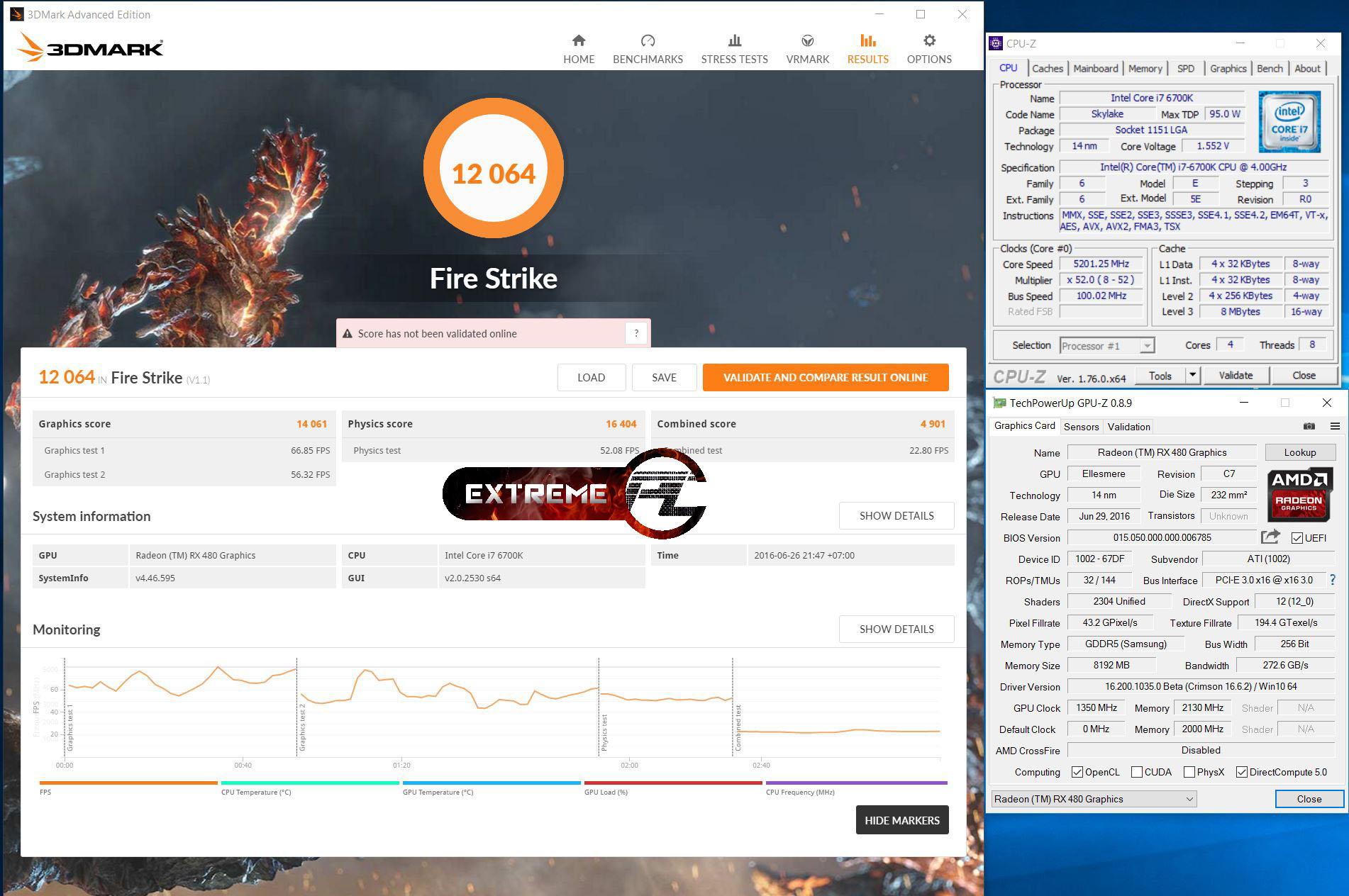This screenshot has height=896, width=1349.
Task: Go to the 3DMark Home icon
Action: 579,41
